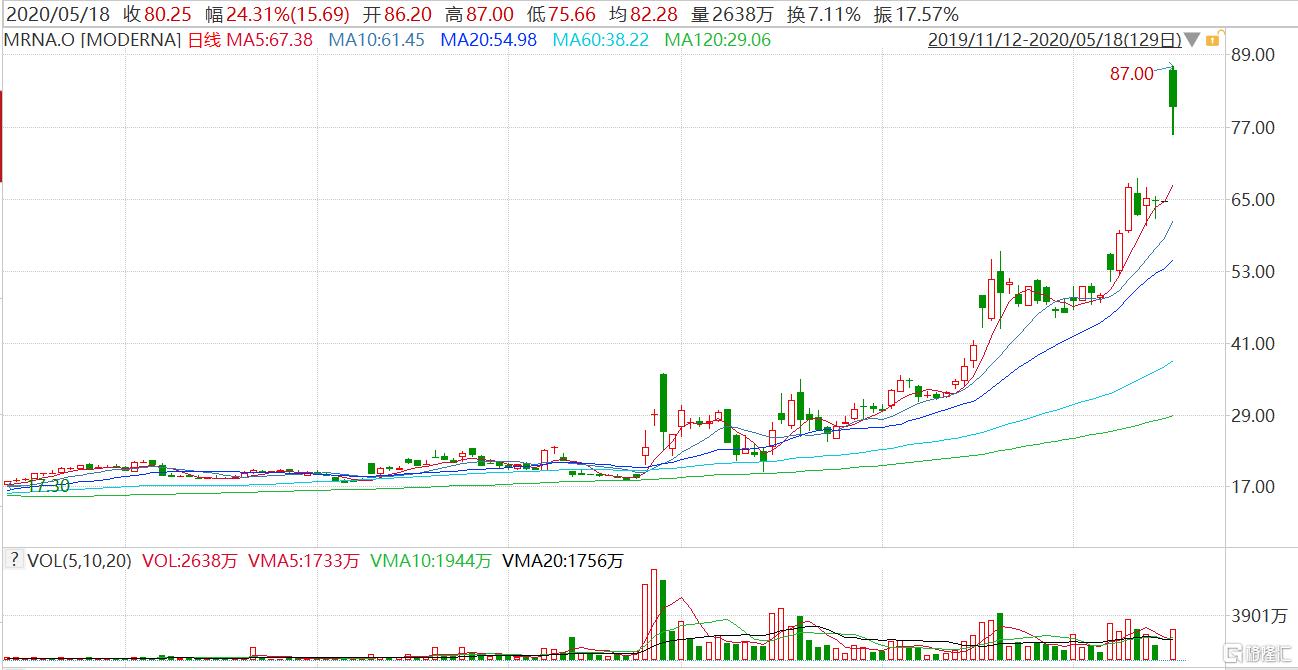
Task: Open the help question mark beside VOL indicator
Action: (x=14, y=561)
